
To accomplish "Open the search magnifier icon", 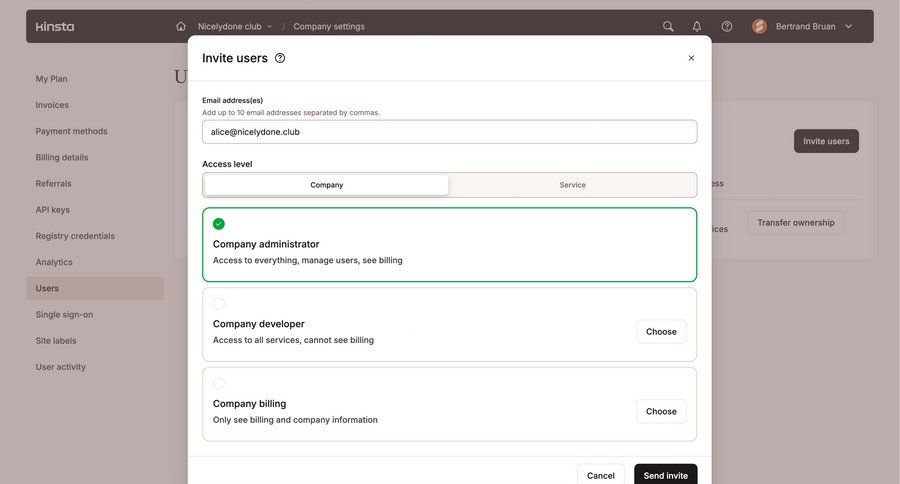I will 668,26.
